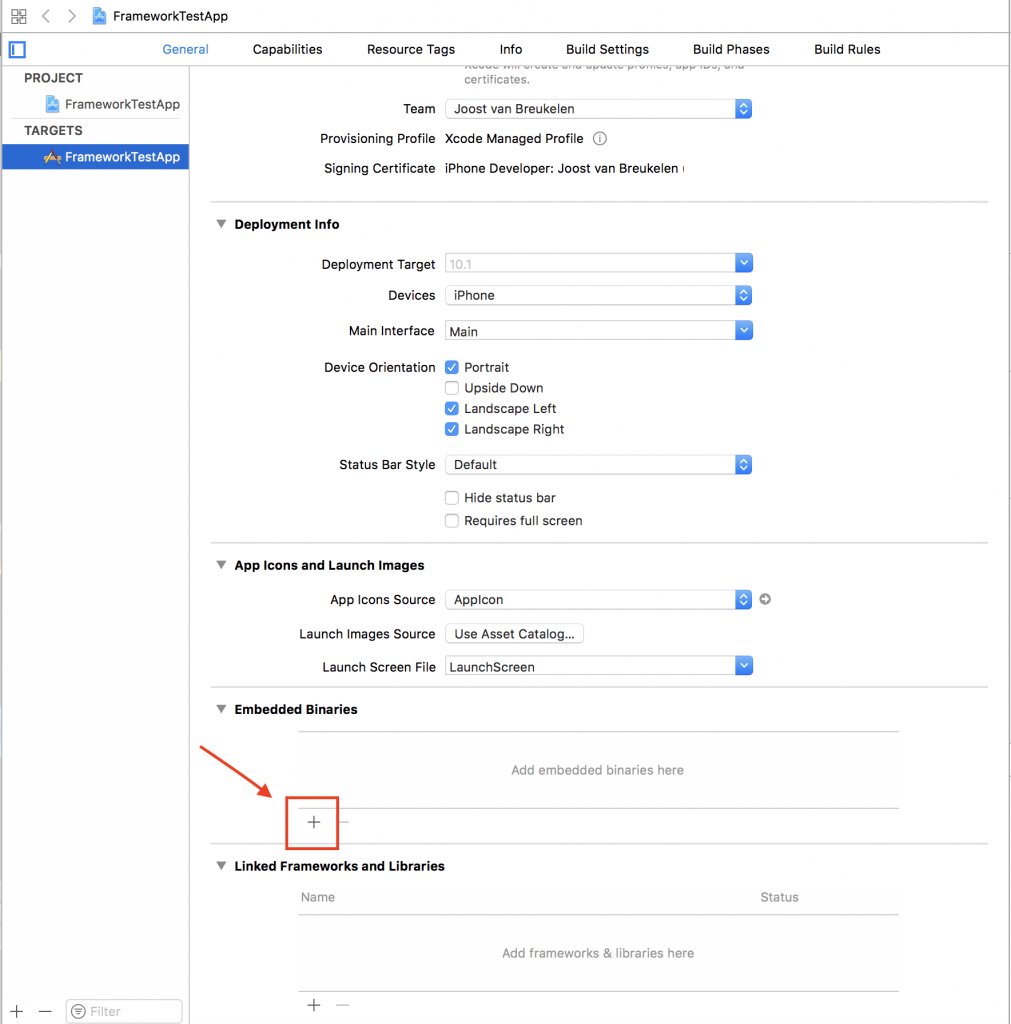Screen dimensions: 1011x1024
Task: Open the Team dropdown
Action: [598, 109]
